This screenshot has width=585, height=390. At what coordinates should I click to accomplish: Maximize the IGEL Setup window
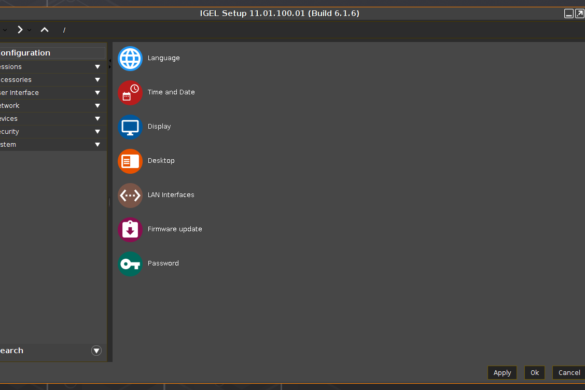point(580,14)
